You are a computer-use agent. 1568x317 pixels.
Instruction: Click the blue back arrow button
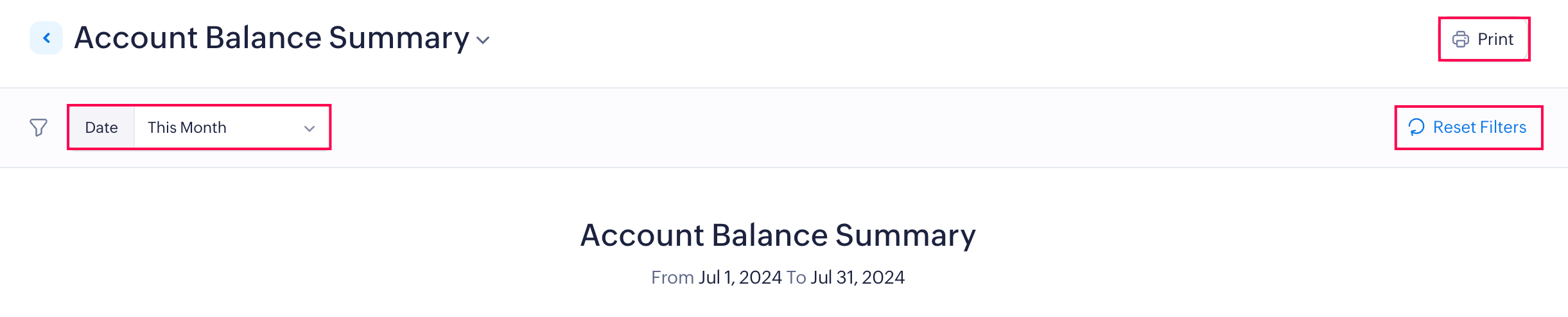tap(46, 39)
